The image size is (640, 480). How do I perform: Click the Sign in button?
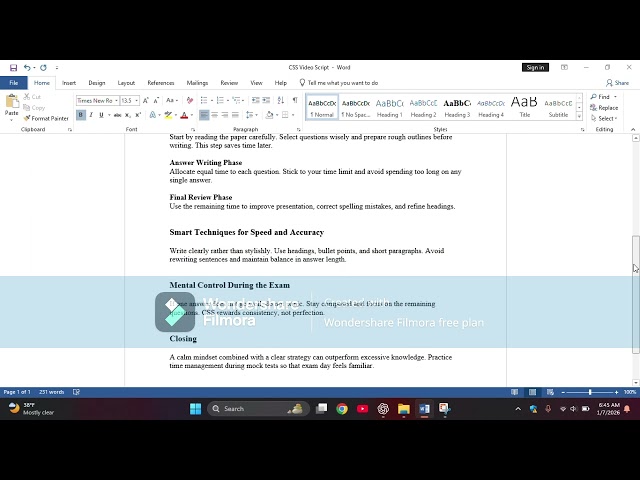pyautogui.click(x=535, y=67)
